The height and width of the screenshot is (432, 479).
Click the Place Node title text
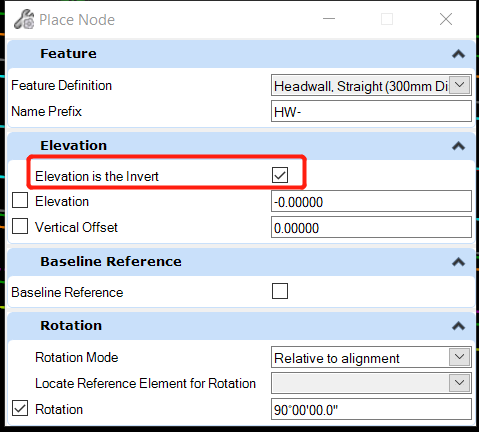click(77, 20)
